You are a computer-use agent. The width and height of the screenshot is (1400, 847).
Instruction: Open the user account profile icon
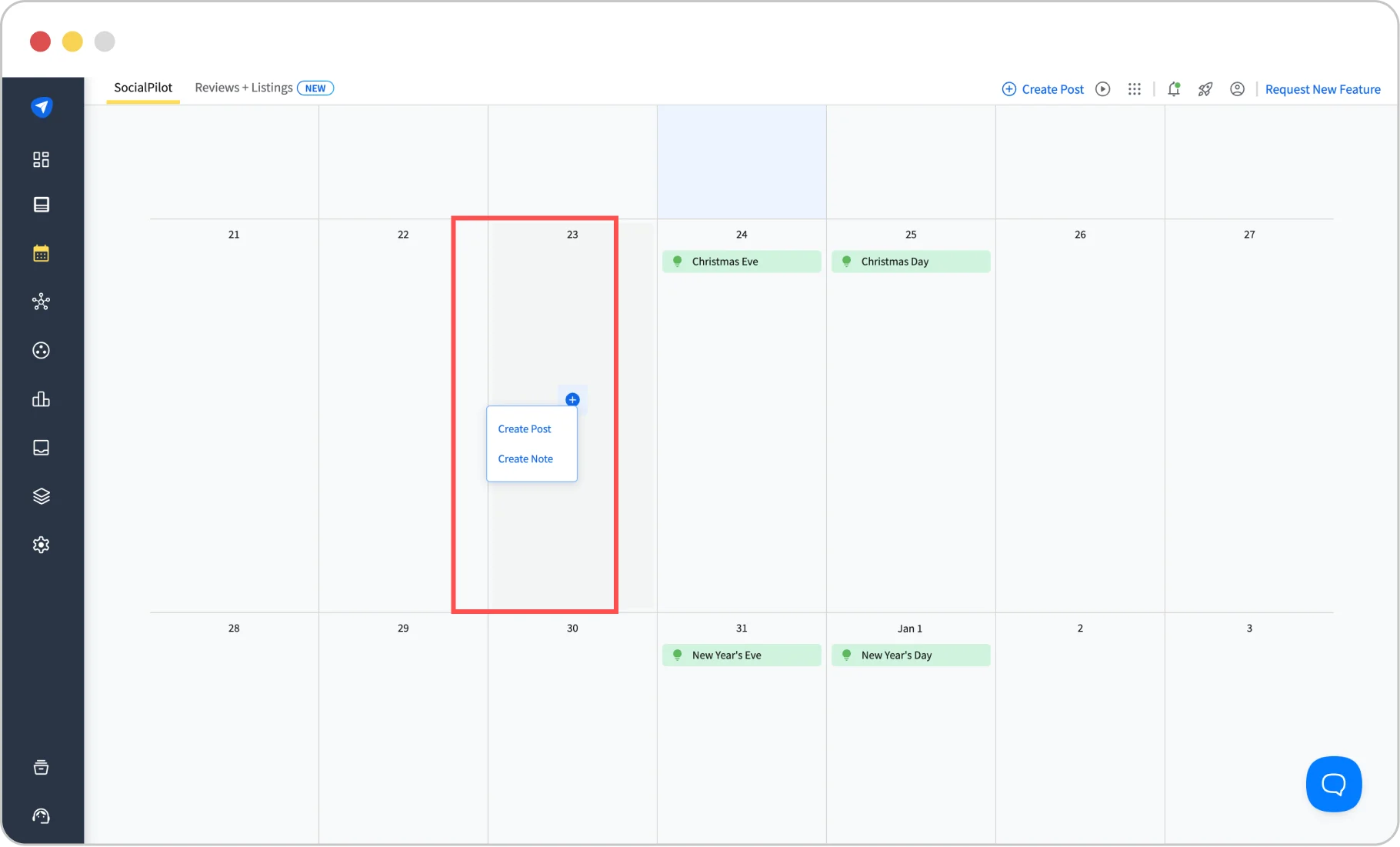(x=1236, y=89)
